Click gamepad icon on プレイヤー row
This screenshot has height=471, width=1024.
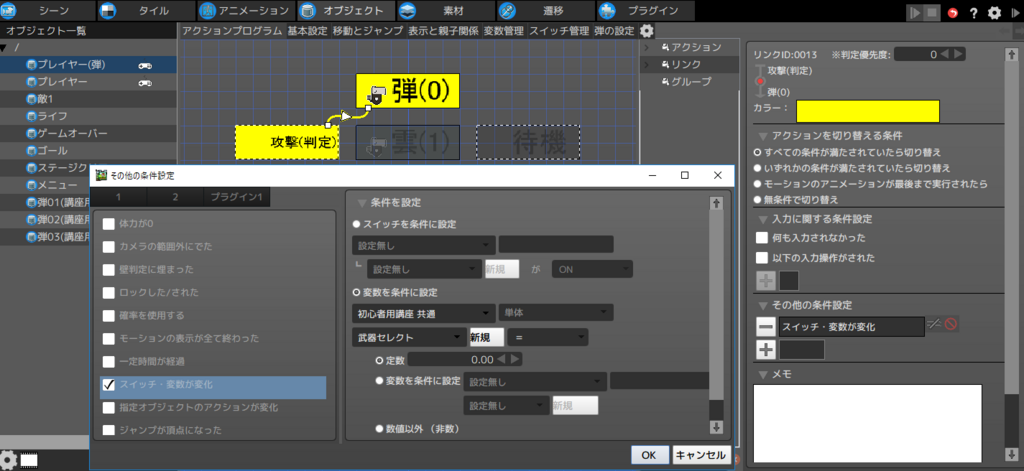[x=144, y=82]
